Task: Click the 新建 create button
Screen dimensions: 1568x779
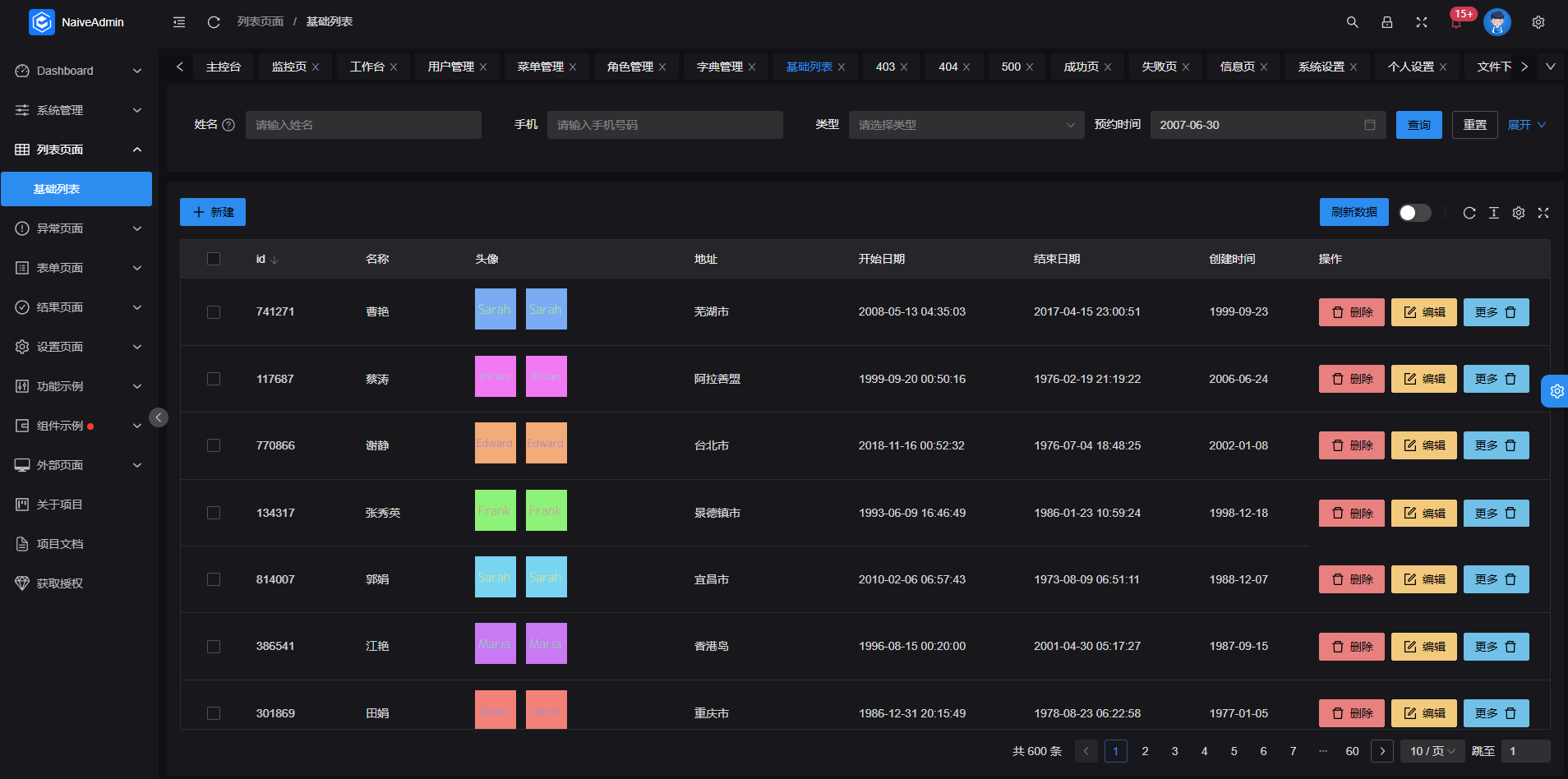Action: tap(212, 212)
